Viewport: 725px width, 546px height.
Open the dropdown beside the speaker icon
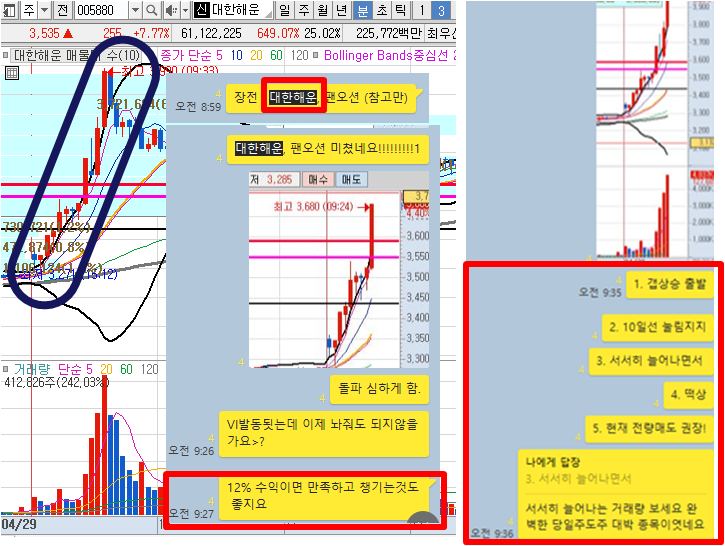coord(185,10)
